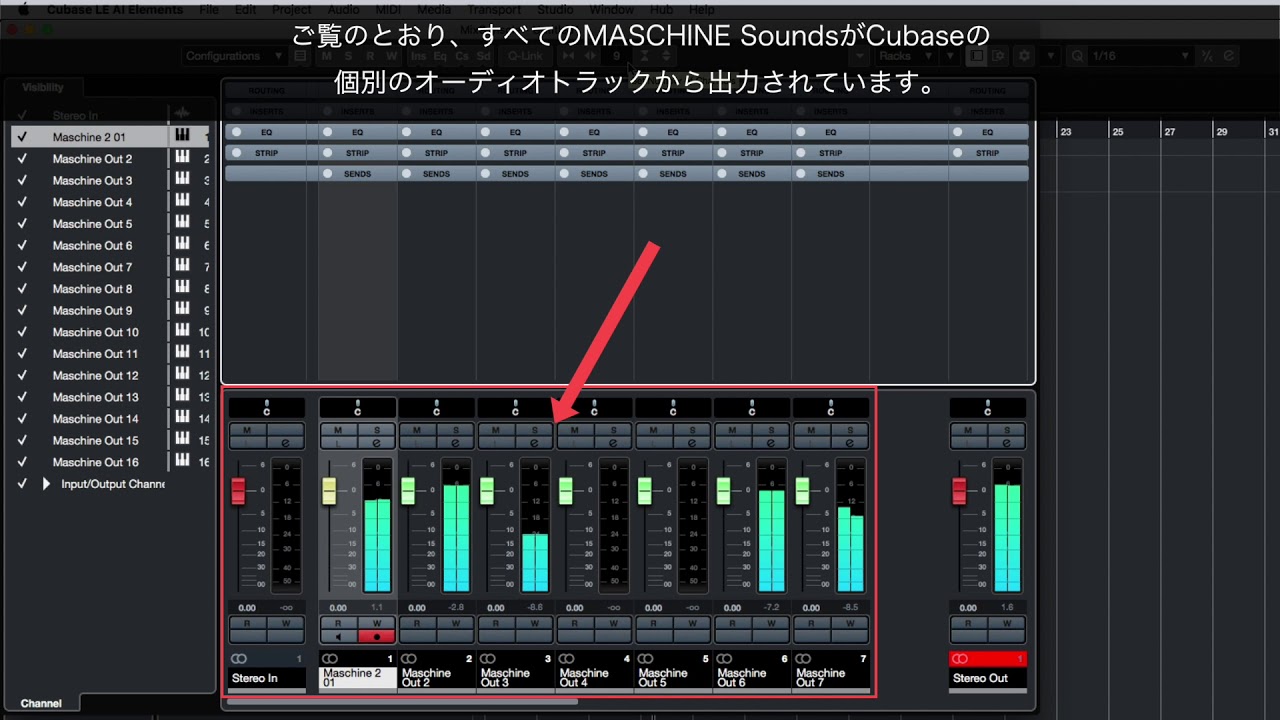
Task: Select Maschine Out 15 in the visibility list
Action: [96, 440]
